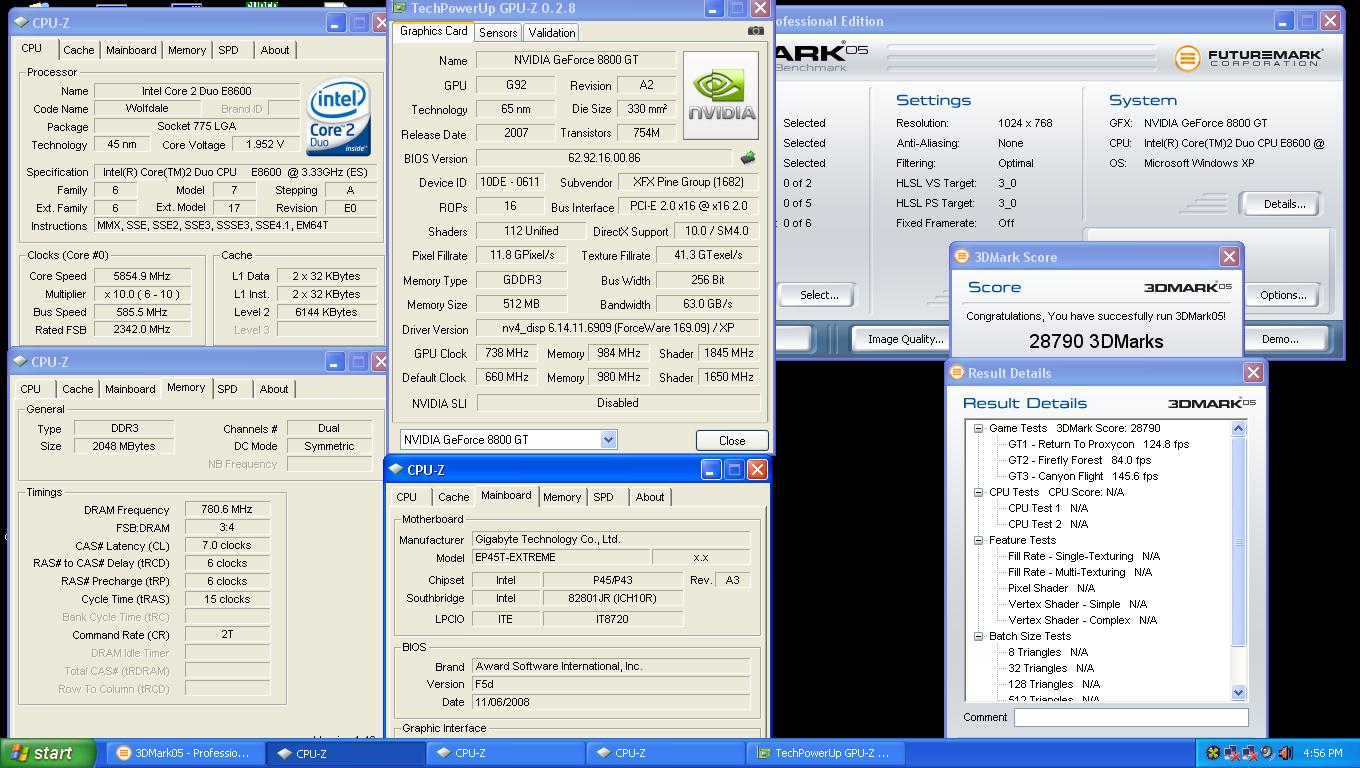Open the GeForce 8800 GT card dropdown
1360x768 pixels.
pyautogui.click(x=608, y=440)
